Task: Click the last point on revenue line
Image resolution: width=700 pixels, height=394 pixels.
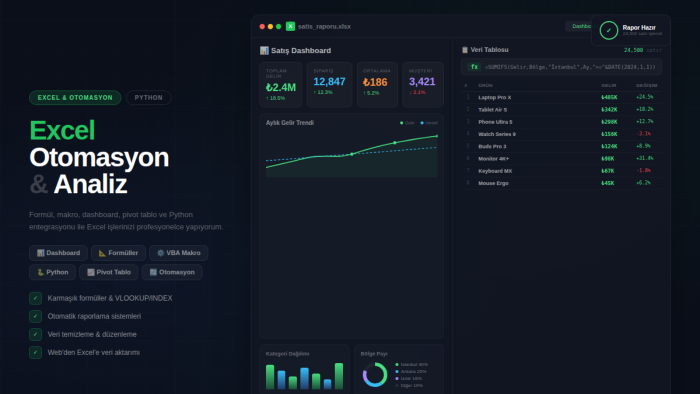Action: coord(437,136)
